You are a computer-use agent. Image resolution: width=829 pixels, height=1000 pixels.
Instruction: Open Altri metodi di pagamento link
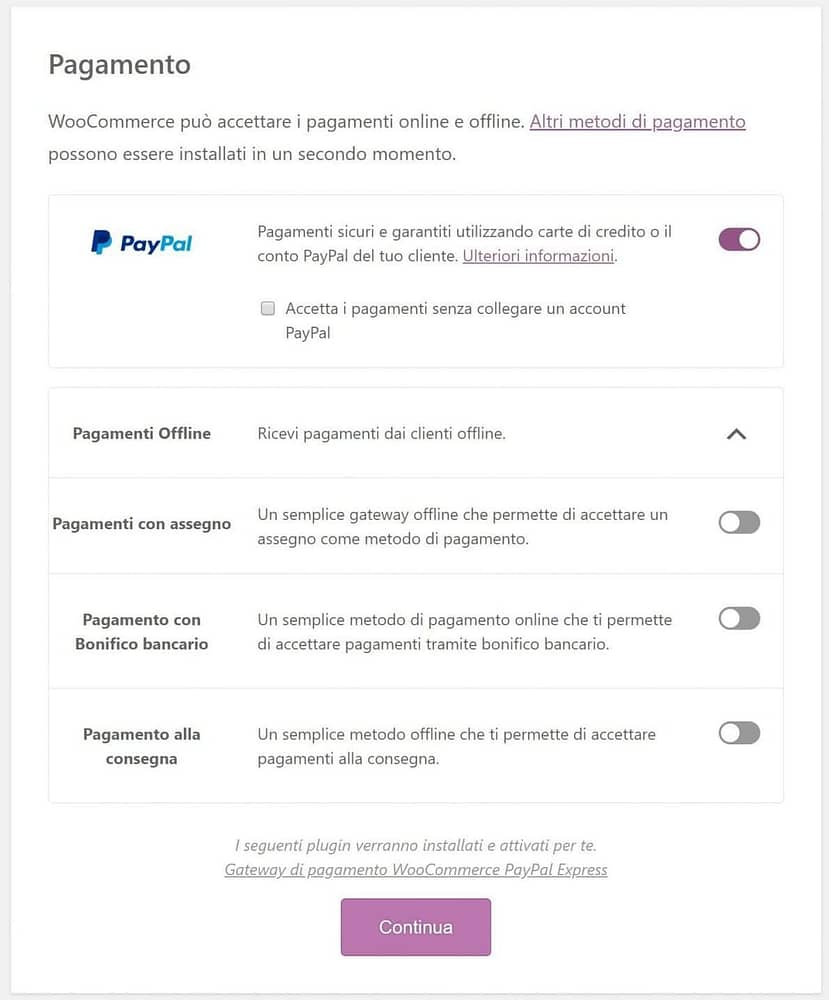638,121
